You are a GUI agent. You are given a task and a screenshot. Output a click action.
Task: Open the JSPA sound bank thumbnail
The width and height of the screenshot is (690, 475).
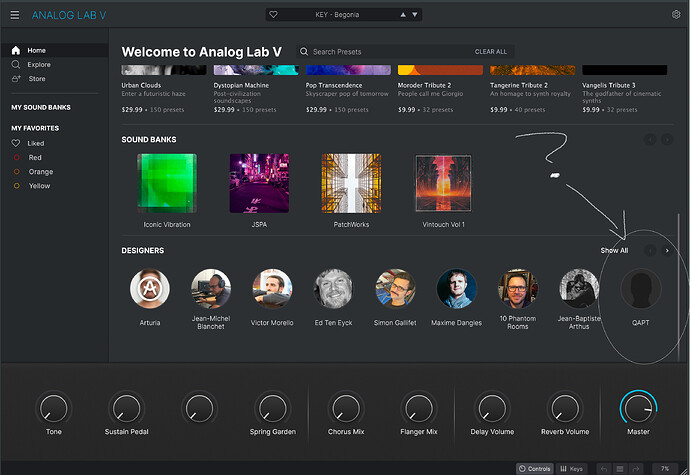(259, 183)
